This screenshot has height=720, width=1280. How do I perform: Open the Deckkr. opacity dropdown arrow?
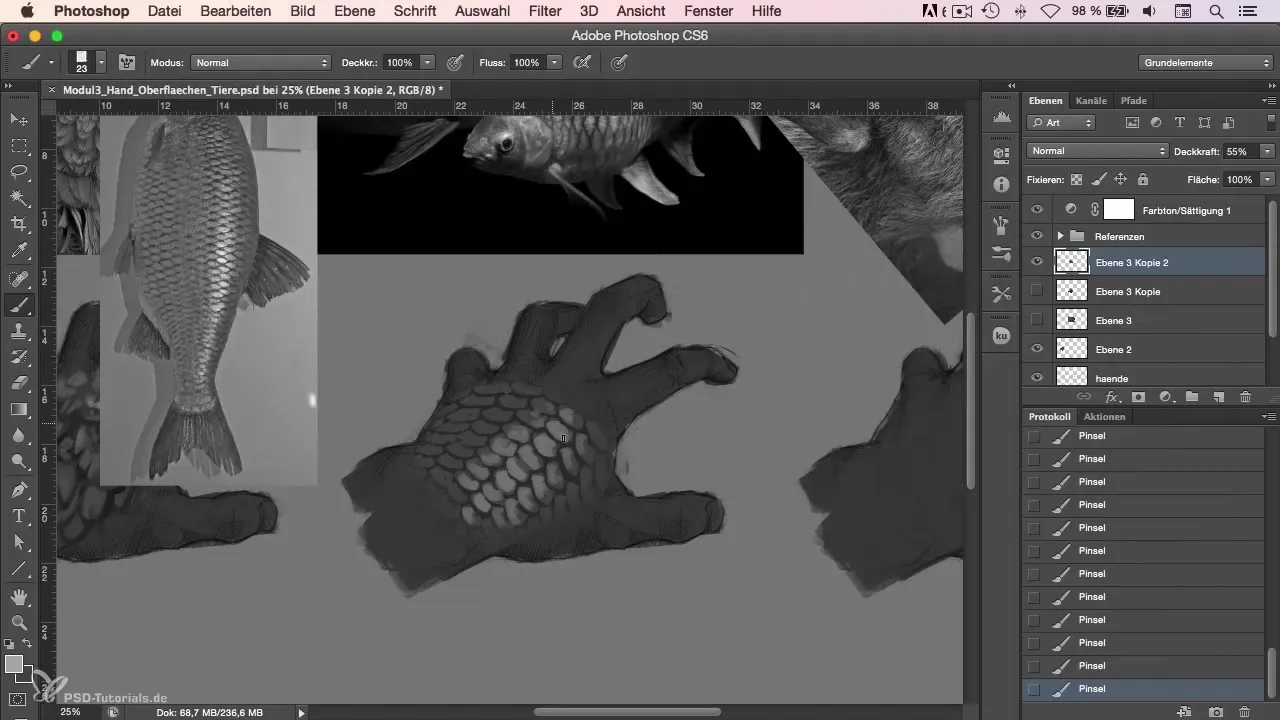click(428, 62)
